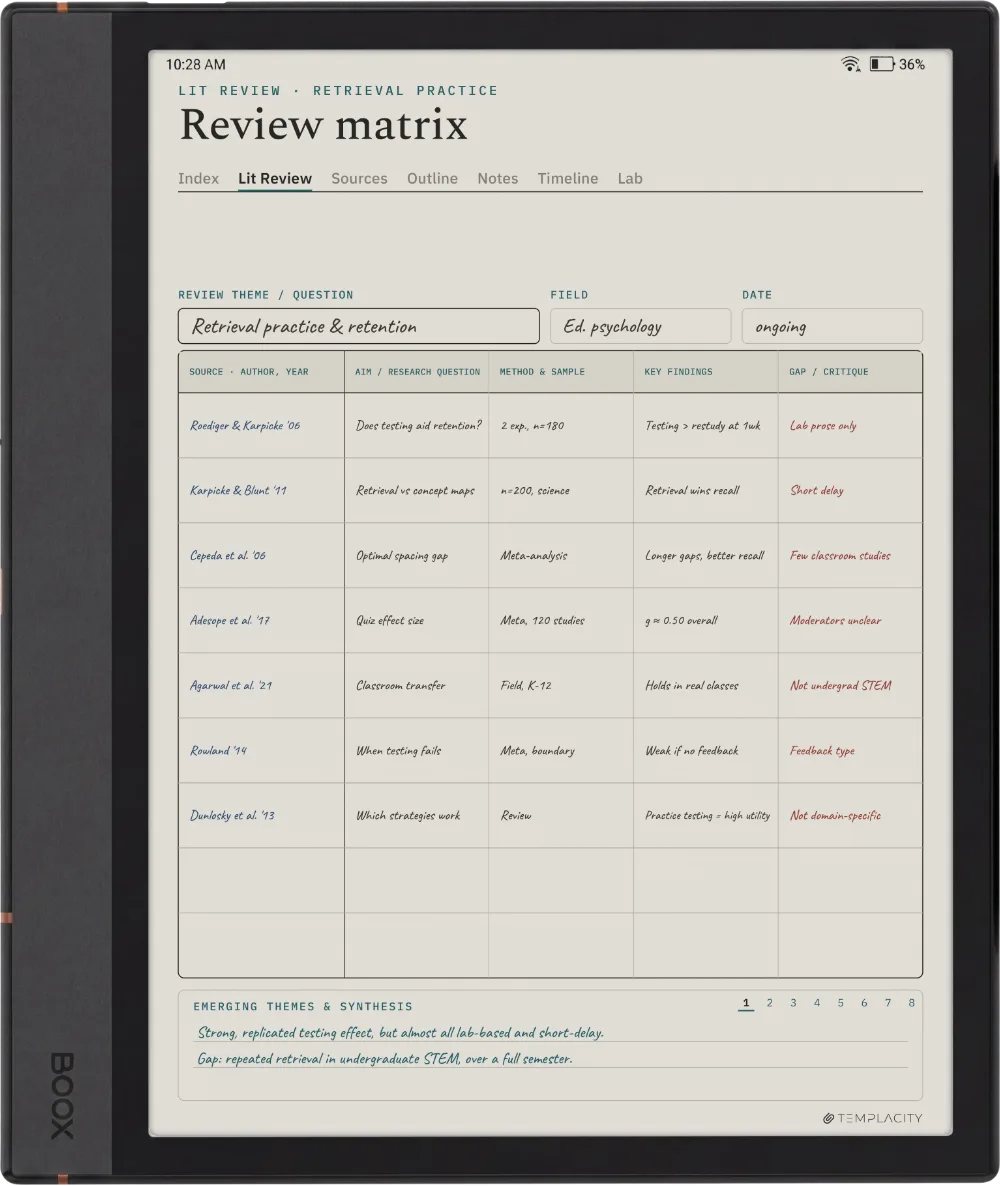
Task: Tap the 'Source · Author, Year' column header
Action: tap(262, 371)
